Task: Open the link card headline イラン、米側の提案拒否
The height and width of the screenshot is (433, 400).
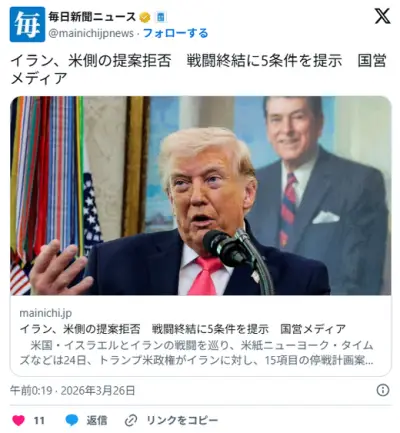Action: [x=183, y=329]
